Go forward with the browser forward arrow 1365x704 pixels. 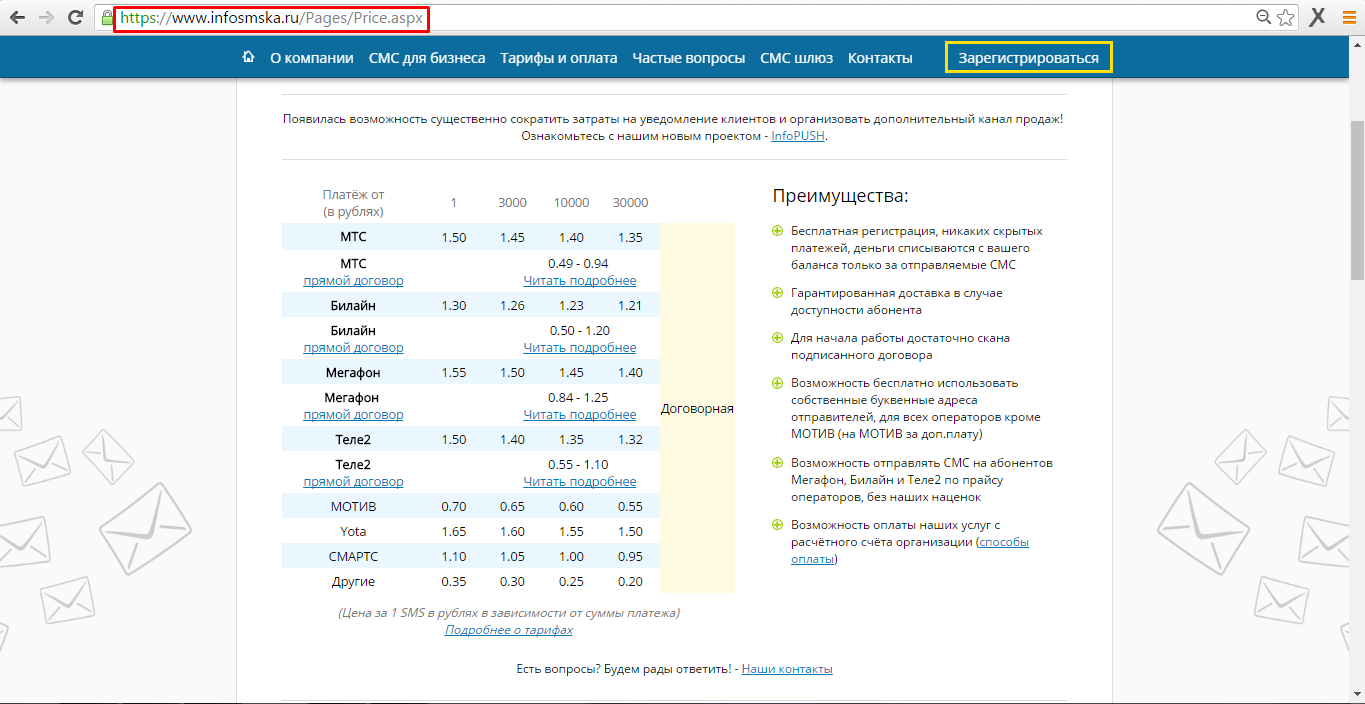[46, 17]
